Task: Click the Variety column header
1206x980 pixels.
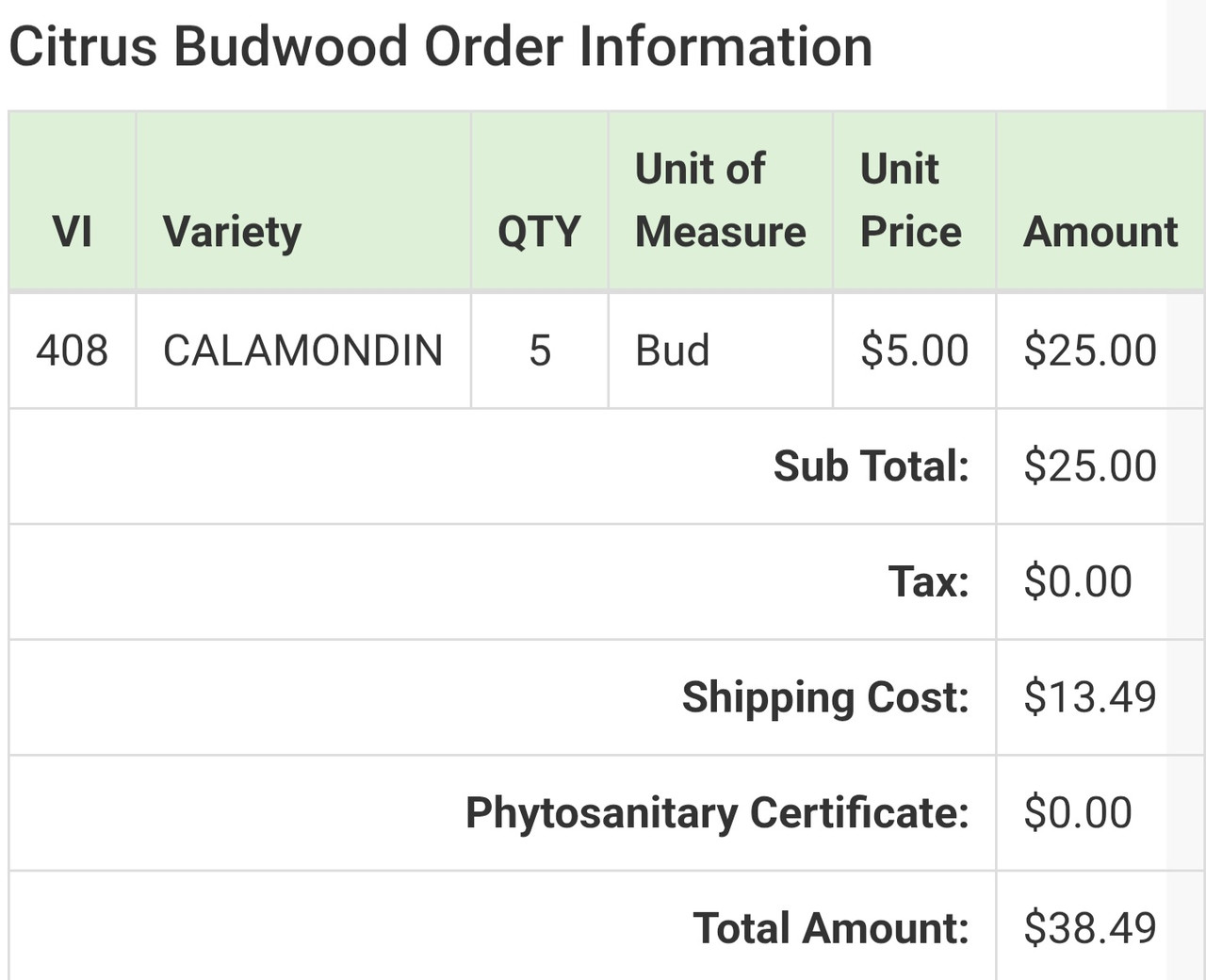Action: pyautogui.click(x=232, y=232)
